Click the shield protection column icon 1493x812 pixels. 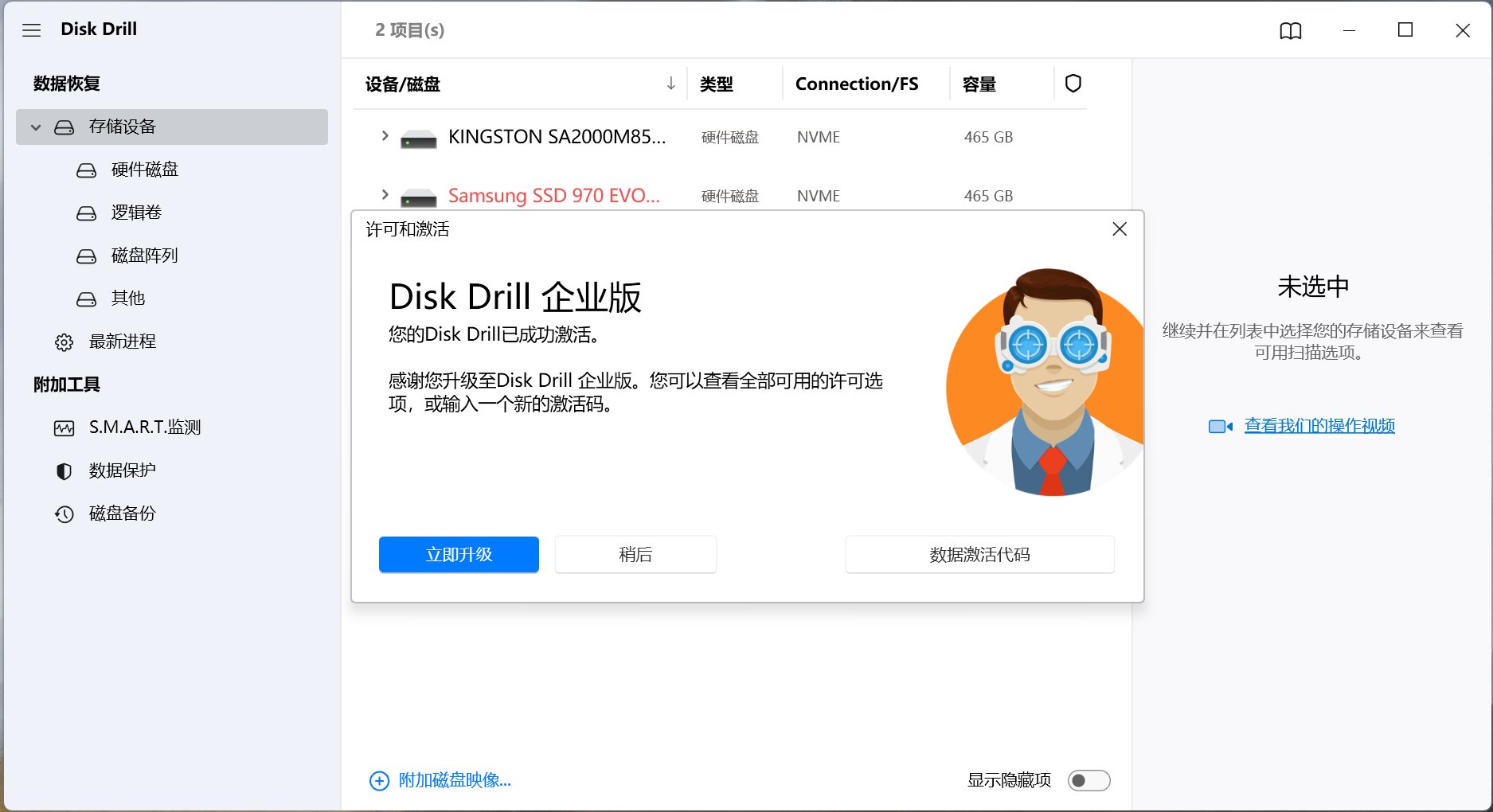coord(1073,84)
